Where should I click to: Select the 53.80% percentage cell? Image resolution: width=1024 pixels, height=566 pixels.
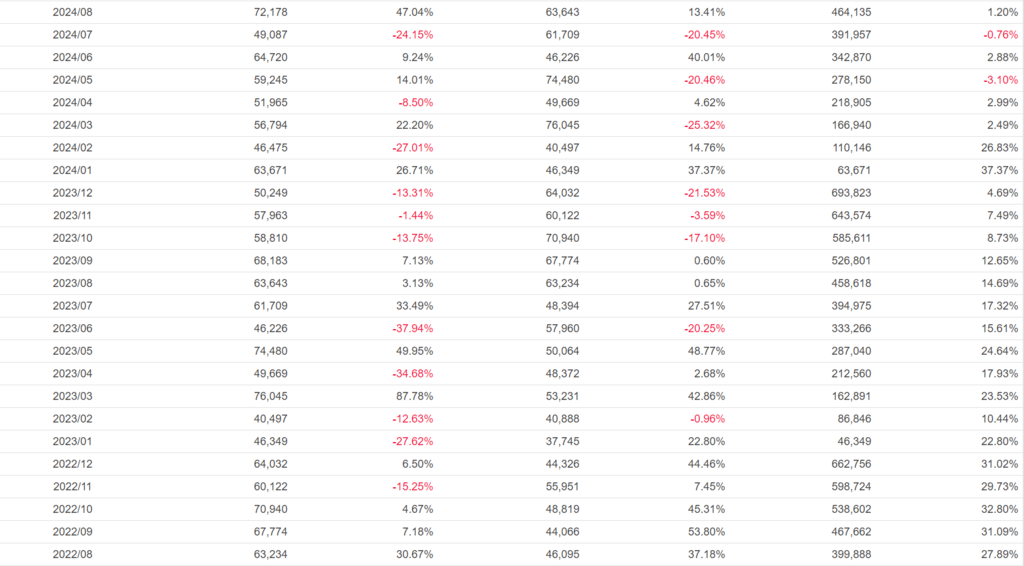pos(706,532)
